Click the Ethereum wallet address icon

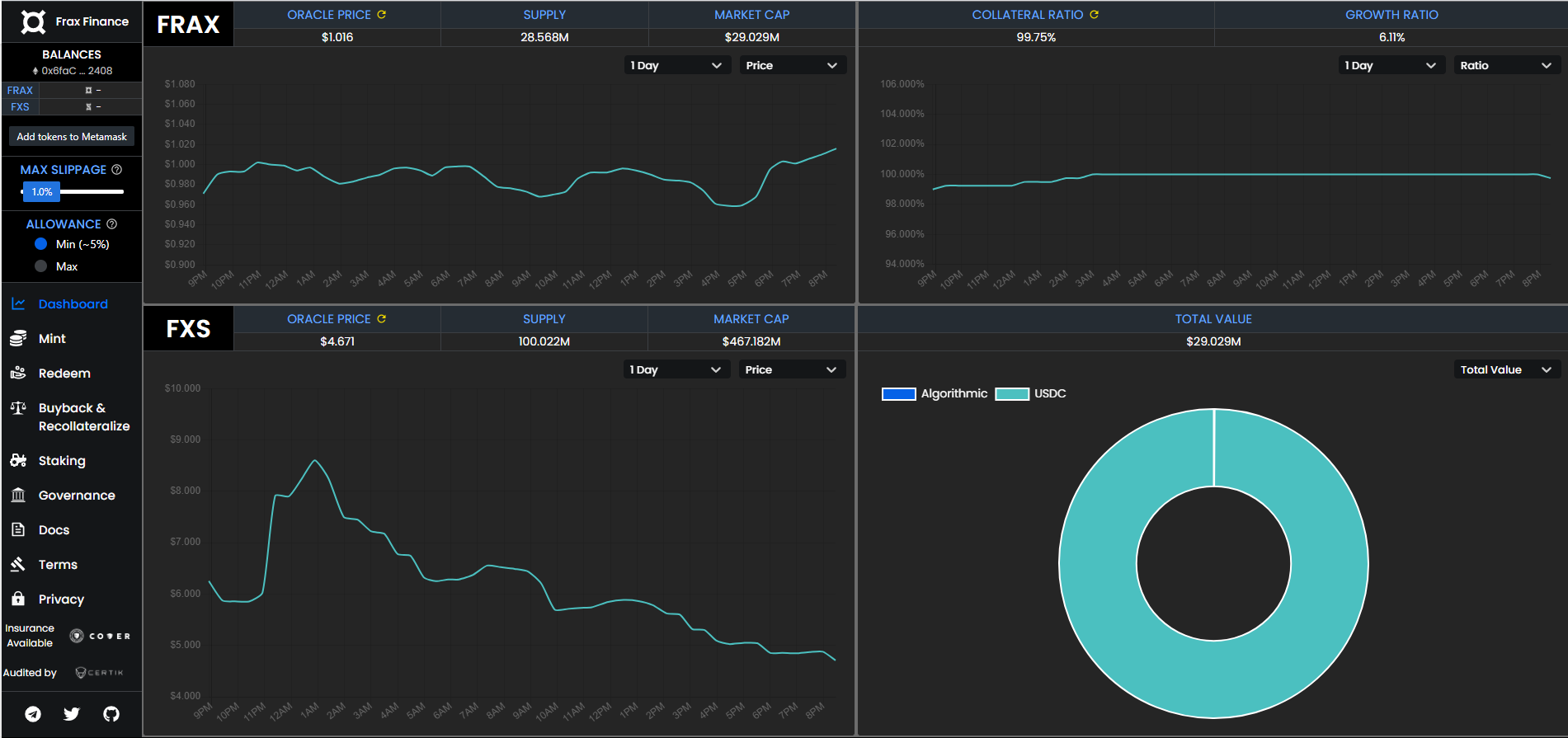(x=35, y=71)
